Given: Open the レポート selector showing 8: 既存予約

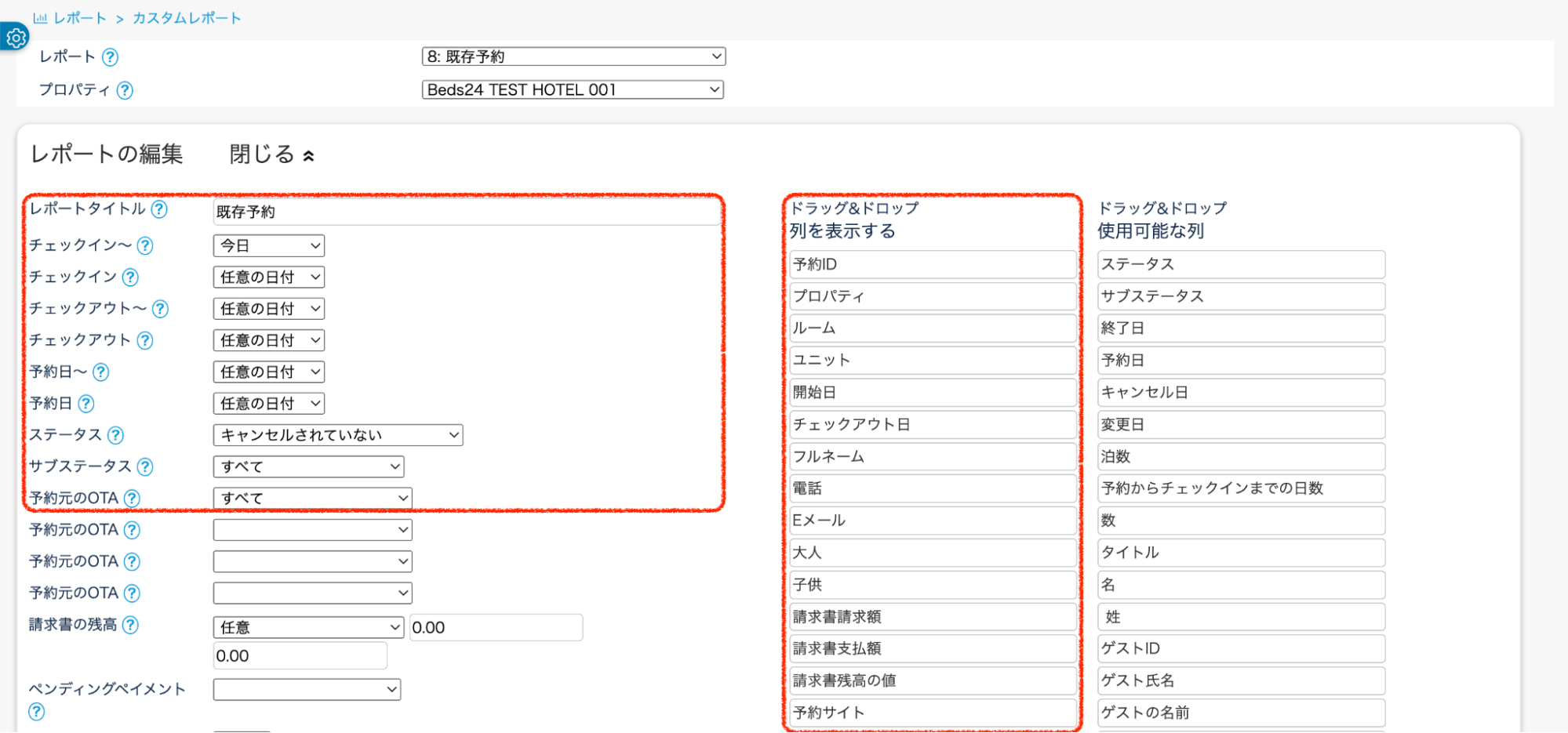Looking at the screenshot, I should pos(573,56).
